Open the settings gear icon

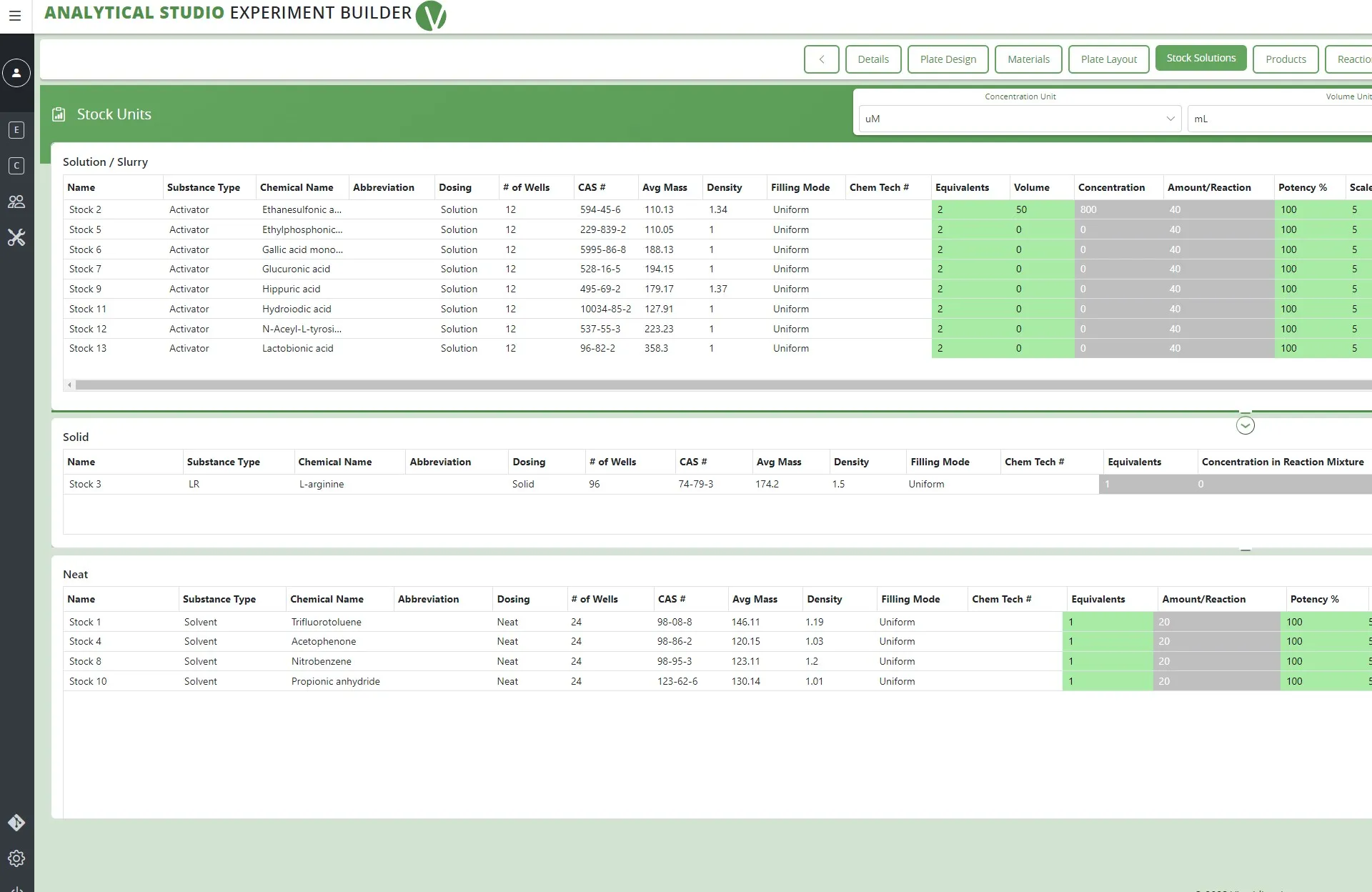point(16,858)
